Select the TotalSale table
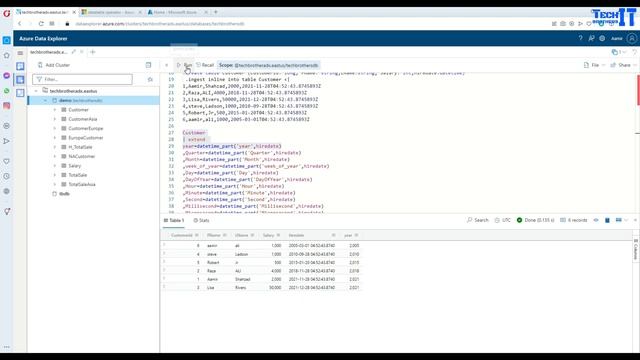The image size is (640, 360). (x=78, y=175)
